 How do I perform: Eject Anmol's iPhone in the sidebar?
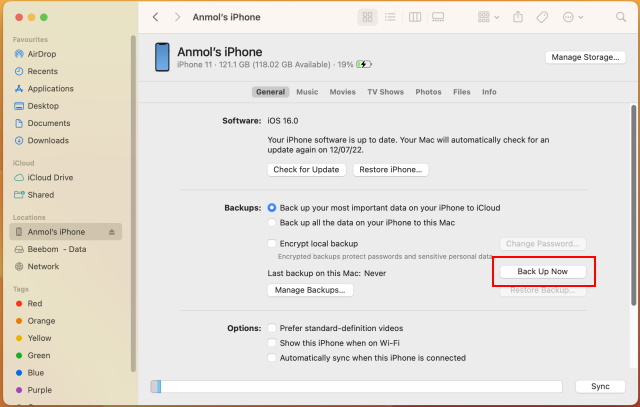(112, 232)
